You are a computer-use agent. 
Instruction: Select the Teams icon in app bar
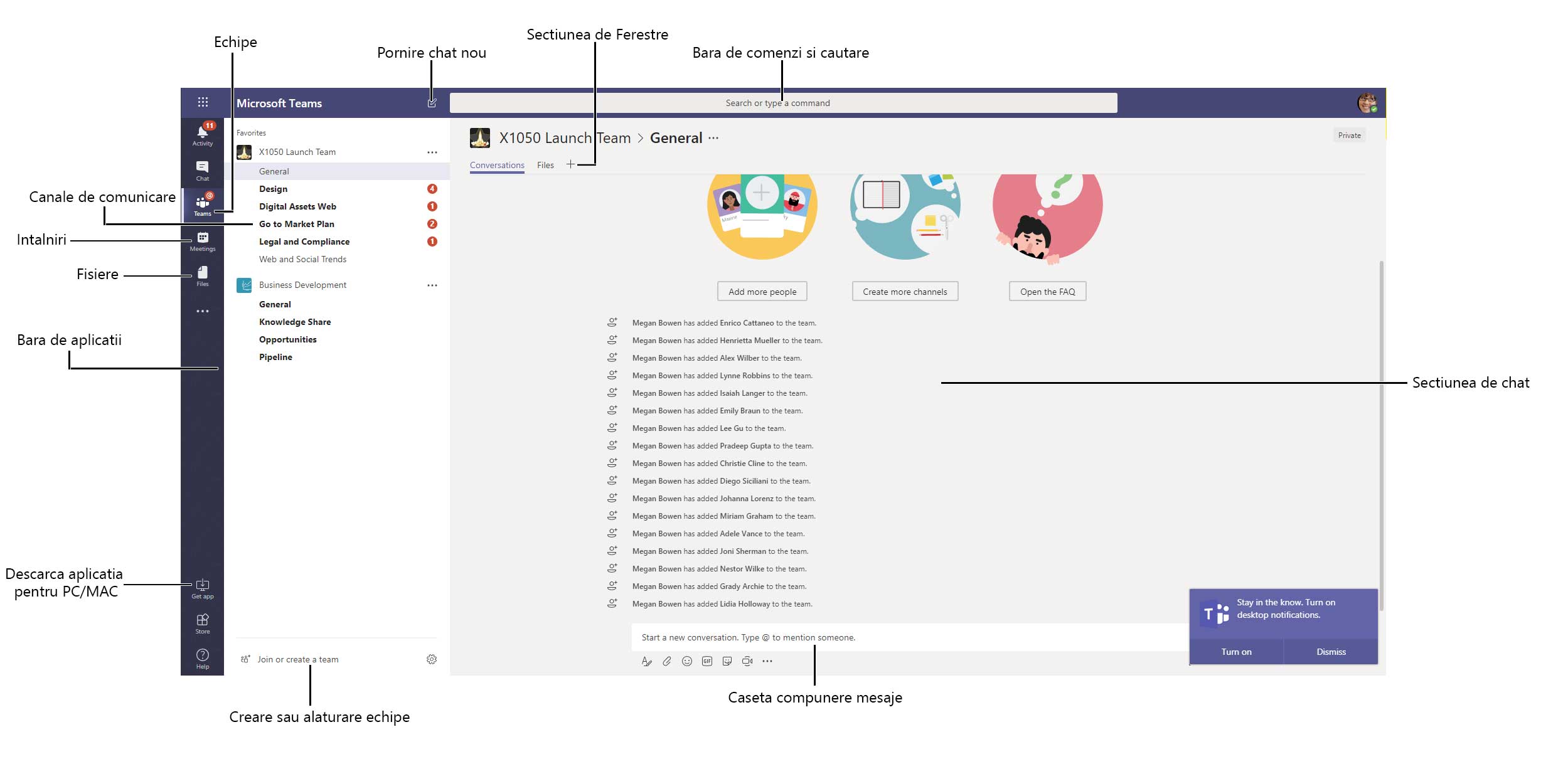pyautogui.click(x=202, y=205)
